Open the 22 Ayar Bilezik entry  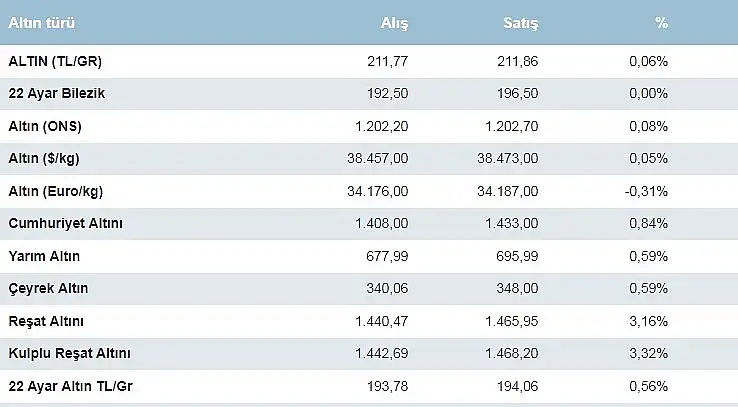[56, 93]
